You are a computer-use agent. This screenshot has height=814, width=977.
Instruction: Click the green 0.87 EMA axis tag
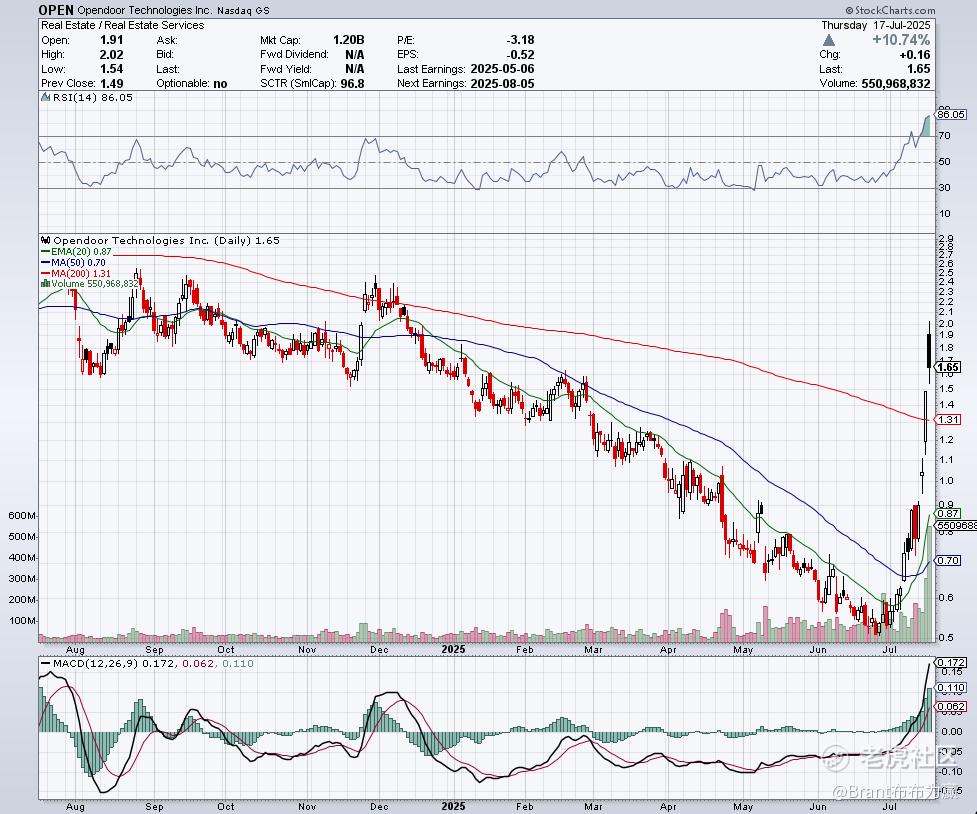coord(948,513)
